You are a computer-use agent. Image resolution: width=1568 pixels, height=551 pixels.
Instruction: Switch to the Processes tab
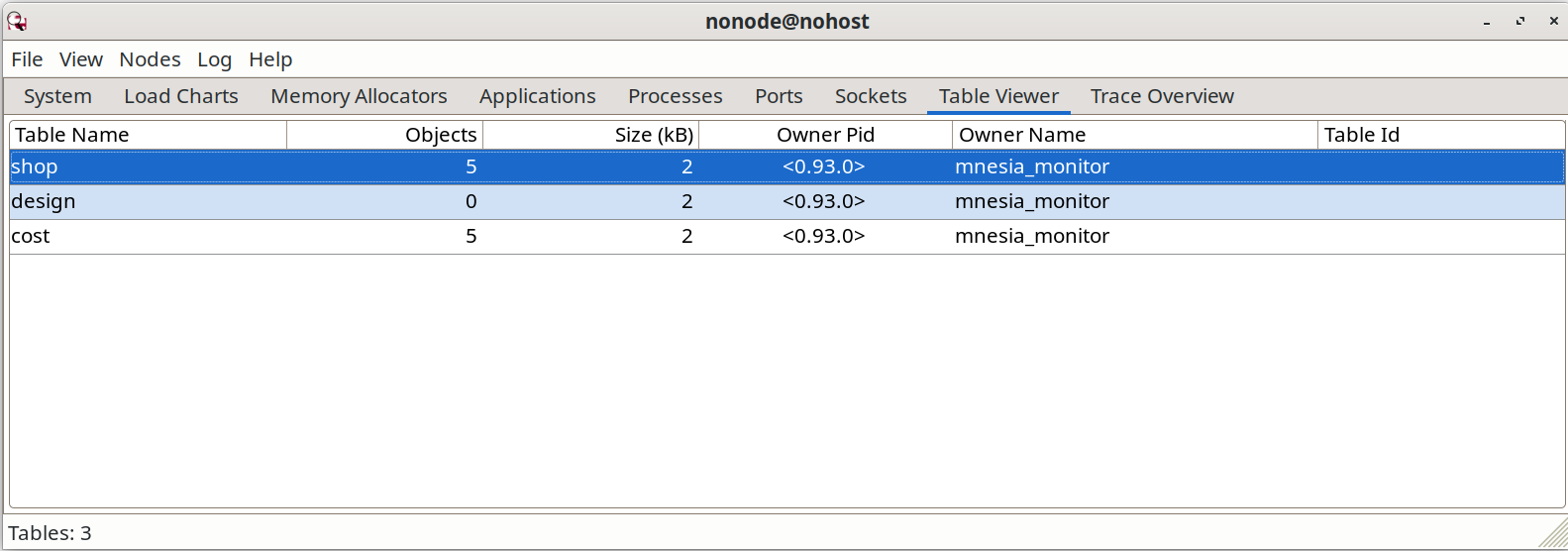(676, 96)
